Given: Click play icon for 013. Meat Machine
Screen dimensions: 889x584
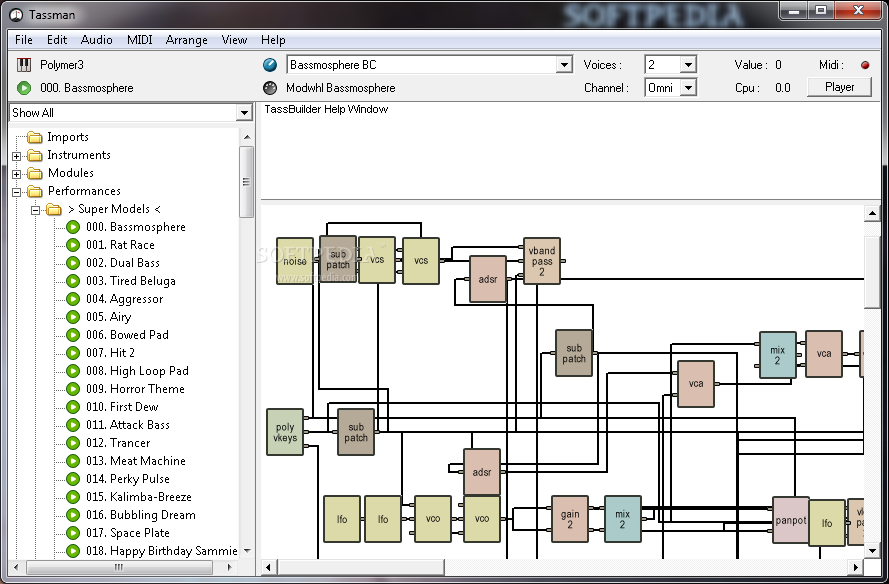Looking at the screenshot, I should tap(73, 461).
